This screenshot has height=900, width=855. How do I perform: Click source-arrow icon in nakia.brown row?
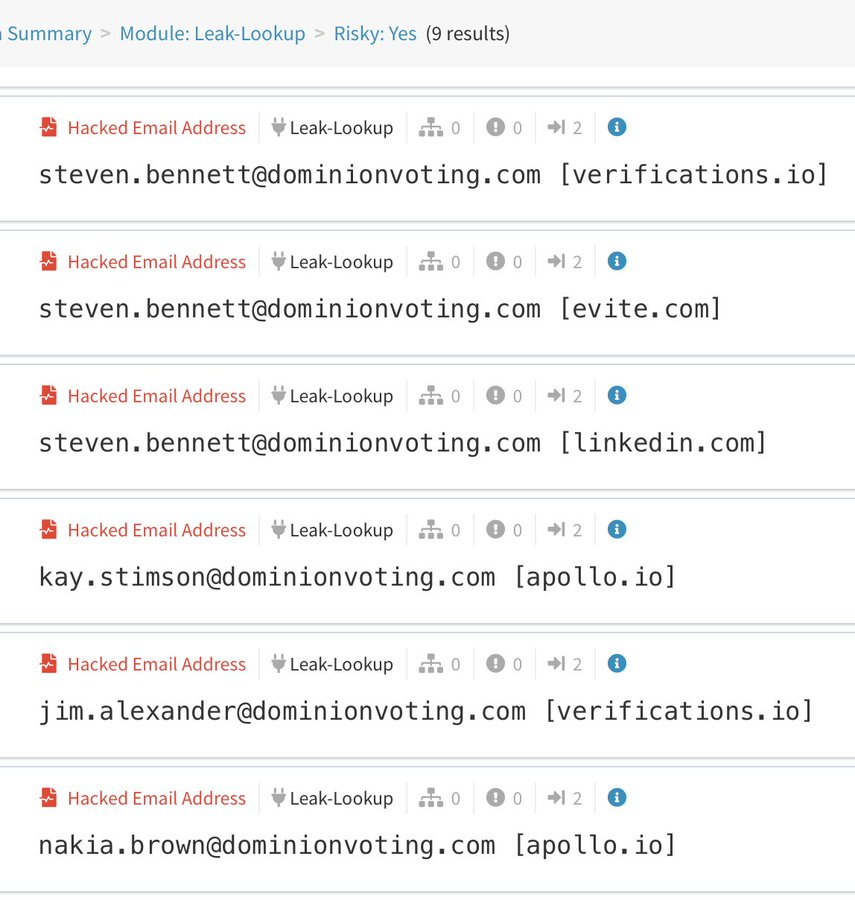[x=557, y=797]
